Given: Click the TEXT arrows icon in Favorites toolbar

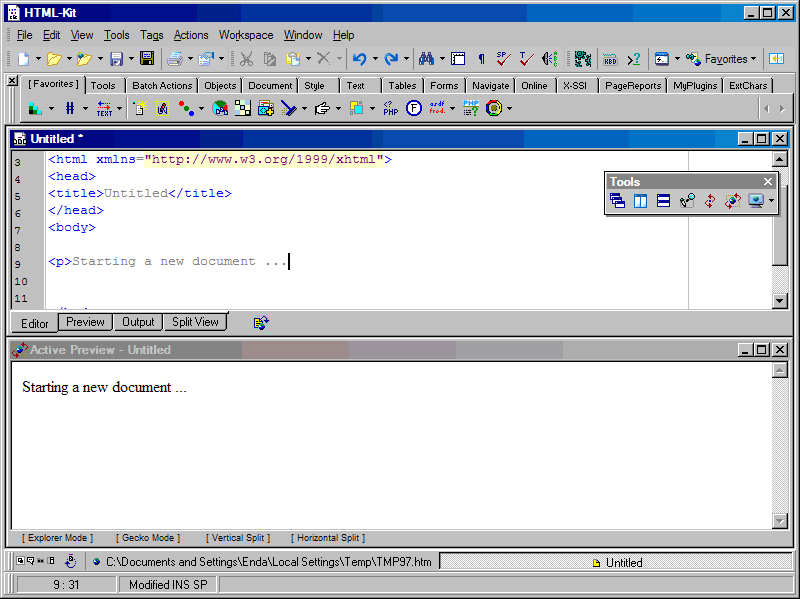Looking at the screenshot, I should [104, 108].
